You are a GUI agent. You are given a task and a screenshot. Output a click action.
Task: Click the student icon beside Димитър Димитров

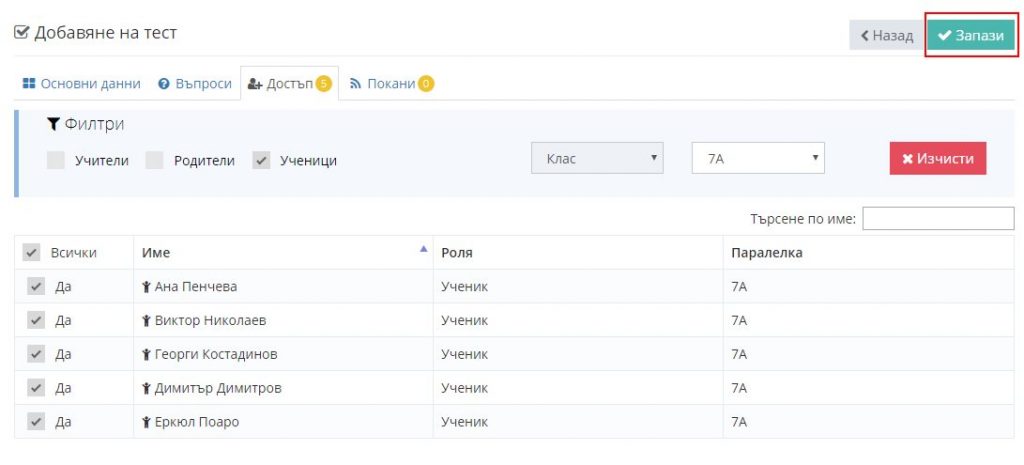click(146, 389)
